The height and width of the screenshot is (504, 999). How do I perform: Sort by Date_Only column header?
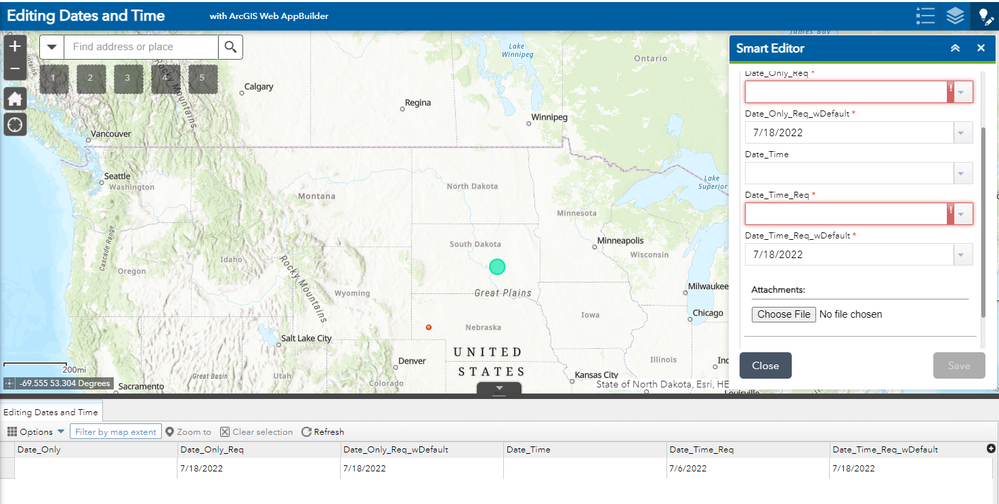96,450
